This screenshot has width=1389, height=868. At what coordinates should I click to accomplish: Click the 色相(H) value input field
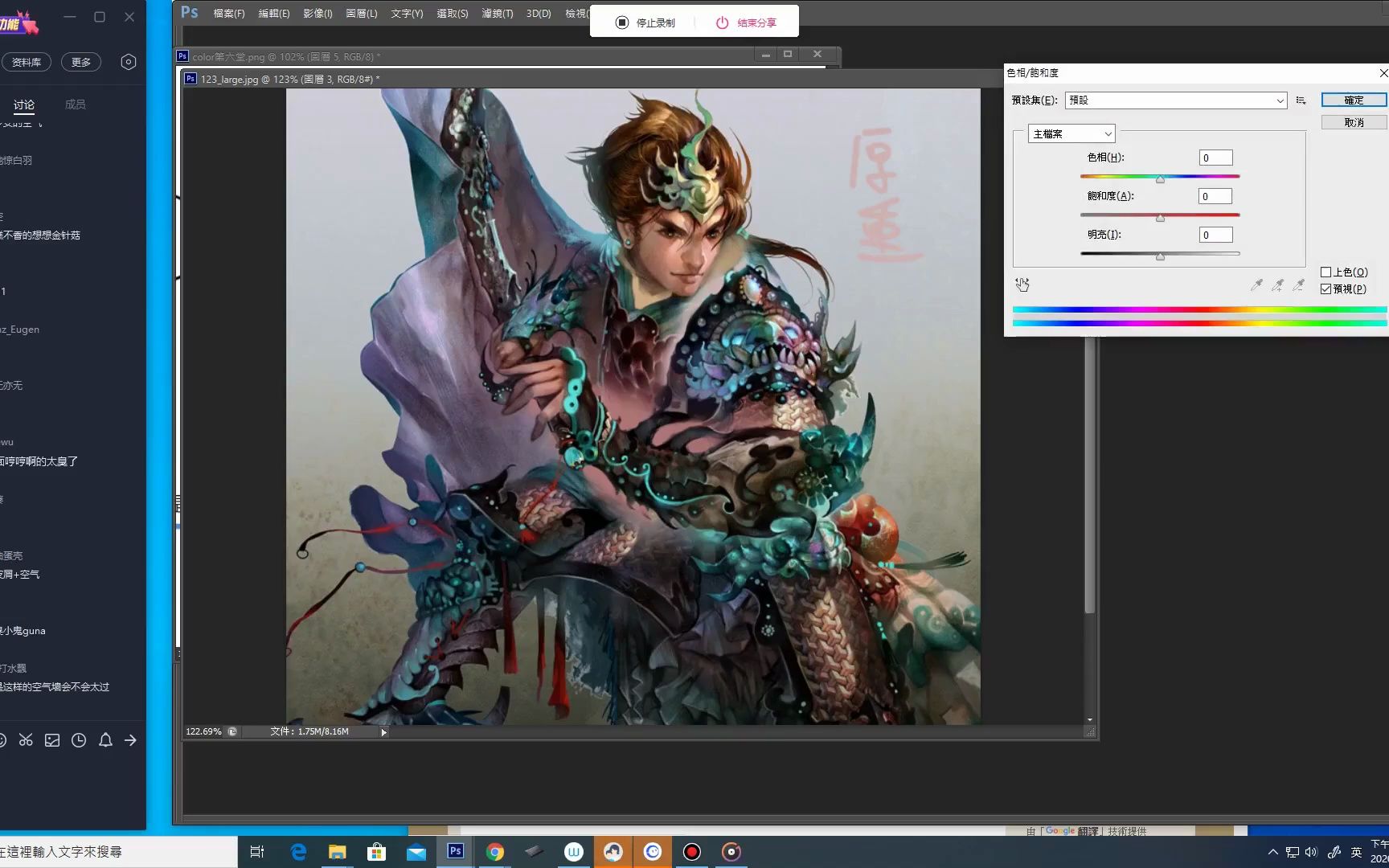(1215, 158)
